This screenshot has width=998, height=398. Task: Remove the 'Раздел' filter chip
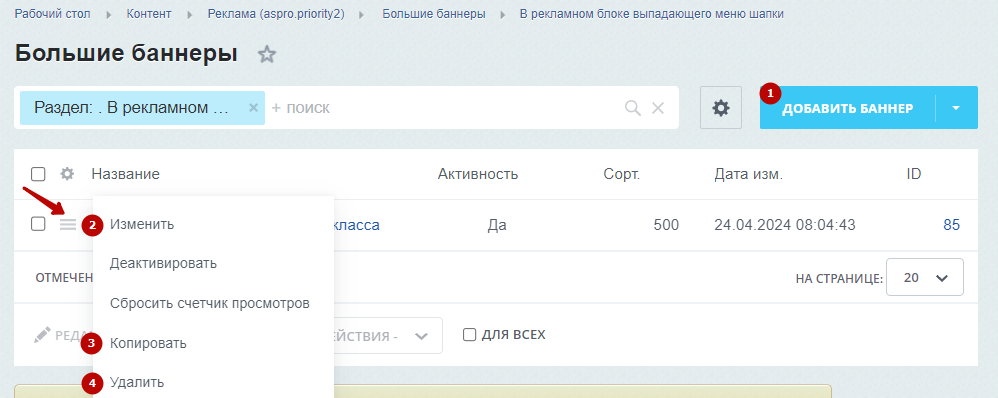[x=253, y=108]
